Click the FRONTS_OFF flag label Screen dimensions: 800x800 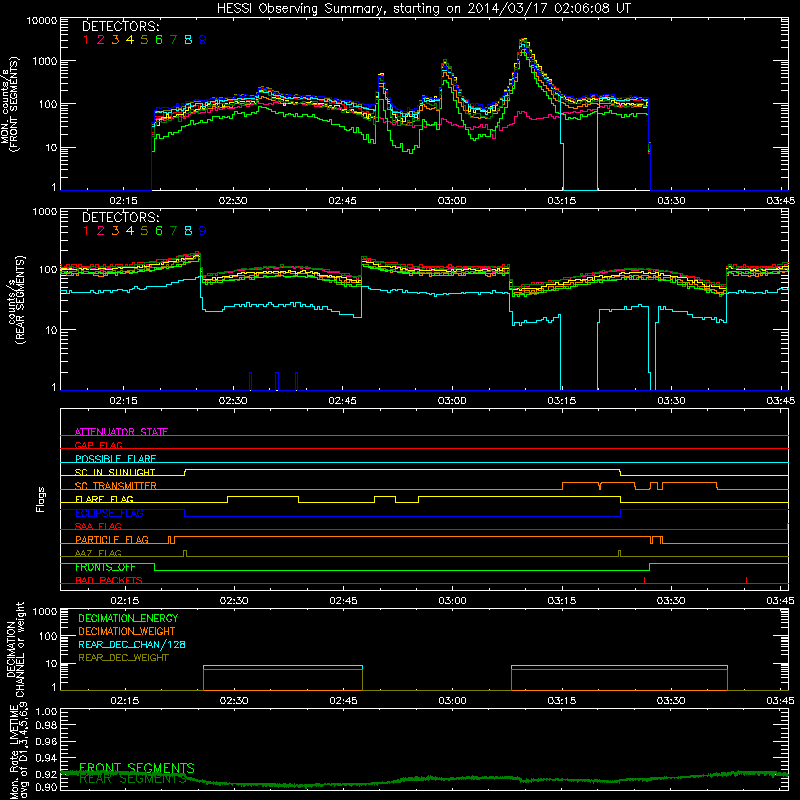105,567
